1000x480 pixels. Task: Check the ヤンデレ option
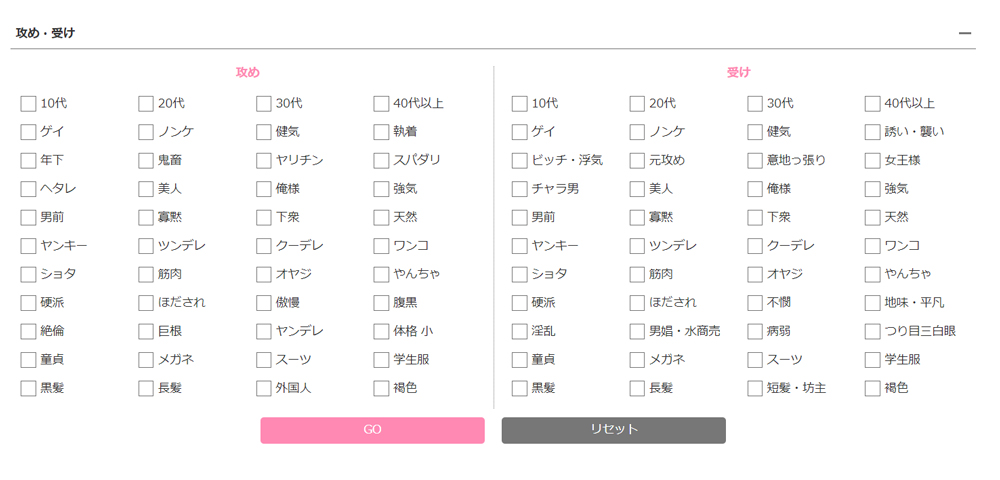click(x=264, y=331)
